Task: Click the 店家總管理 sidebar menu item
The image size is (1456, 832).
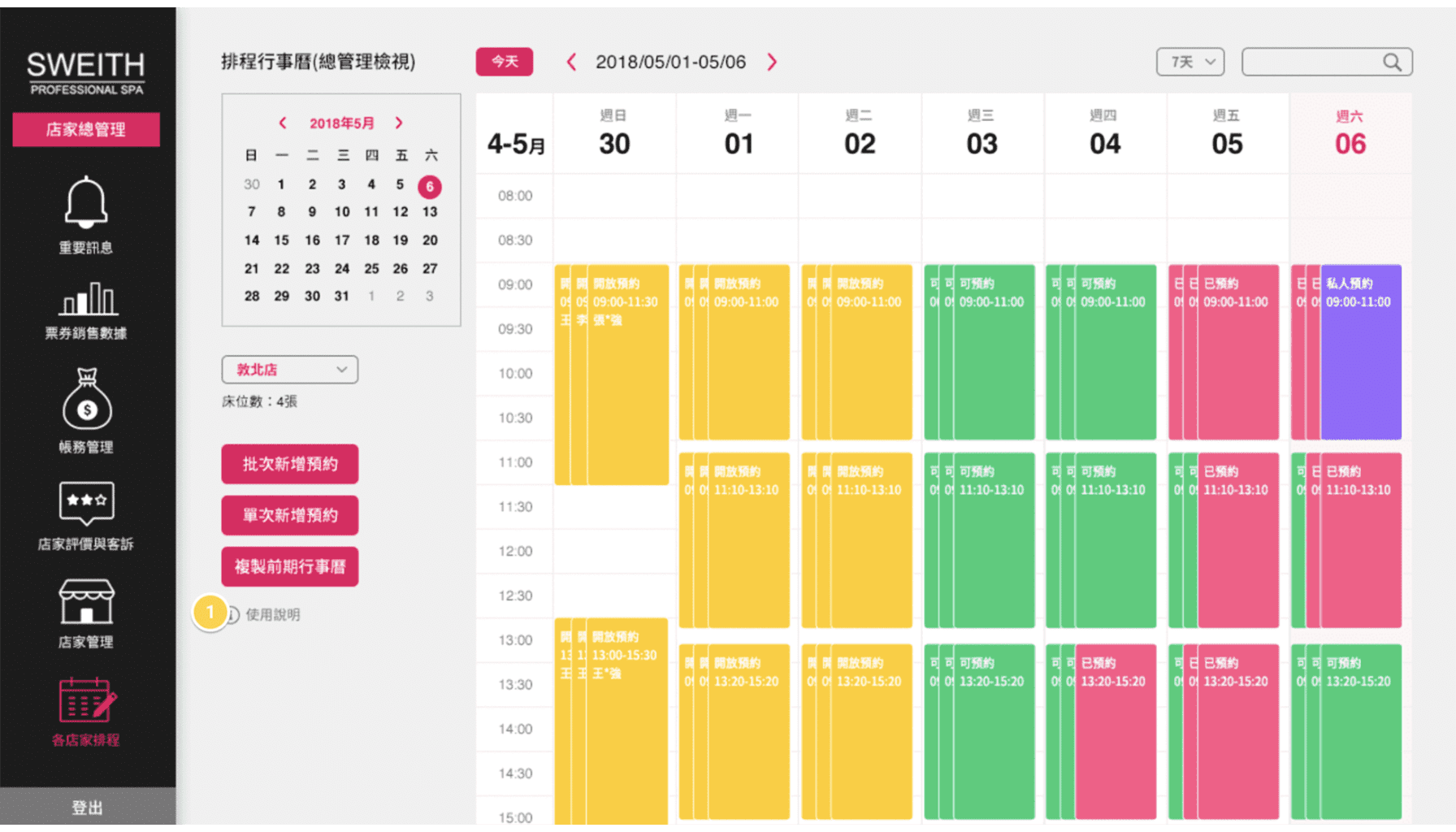Action: (x=85, y=128)
